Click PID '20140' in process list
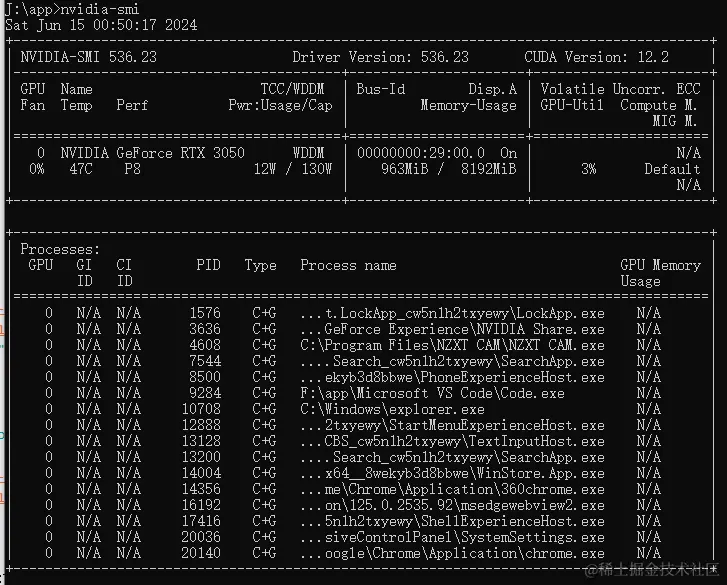Screen dimensions: 727x585 click(x=201, y=553)
